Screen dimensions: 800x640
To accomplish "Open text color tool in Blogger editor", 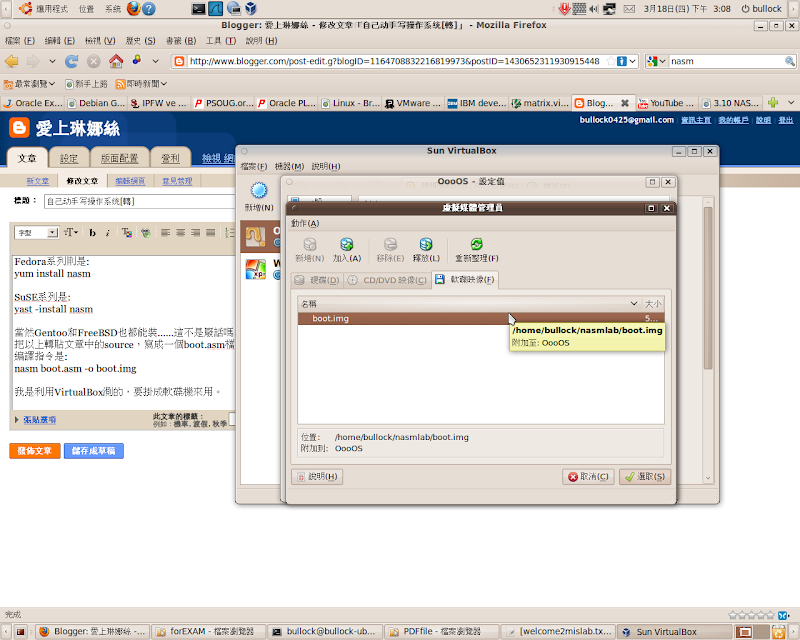I will click(127, 233).
